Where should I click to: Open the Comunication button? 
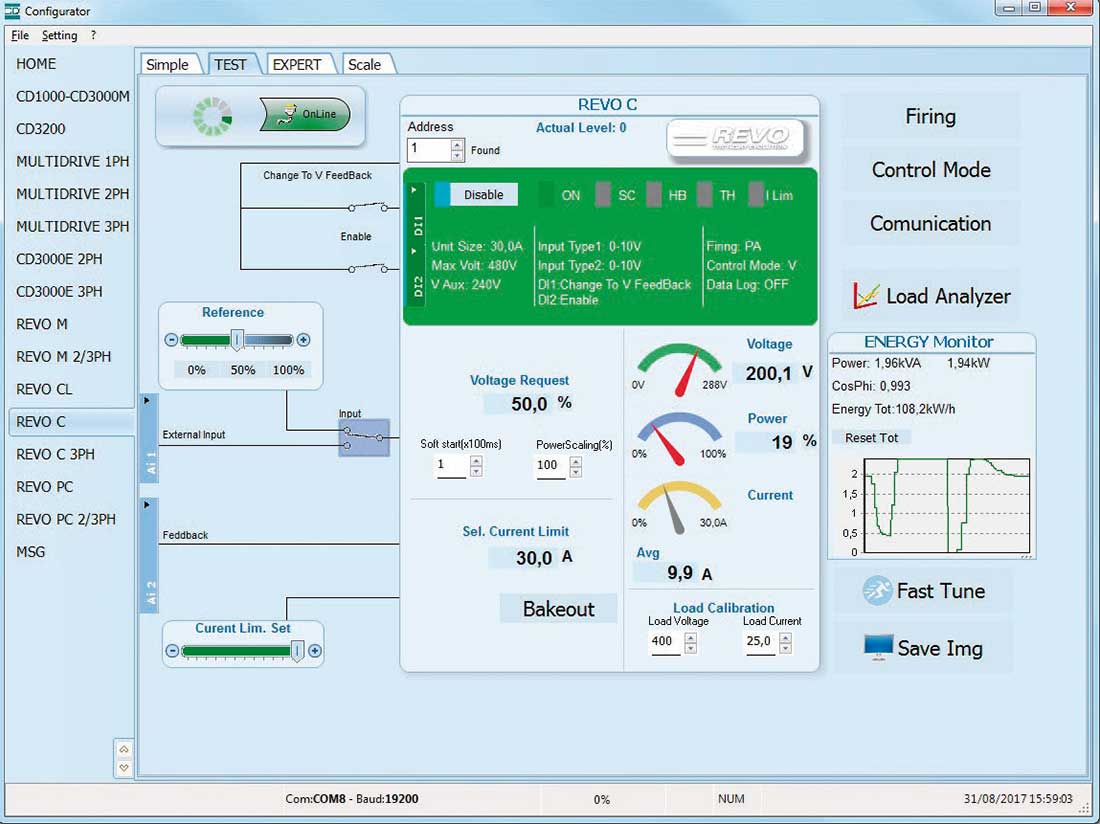click(930, 223)
